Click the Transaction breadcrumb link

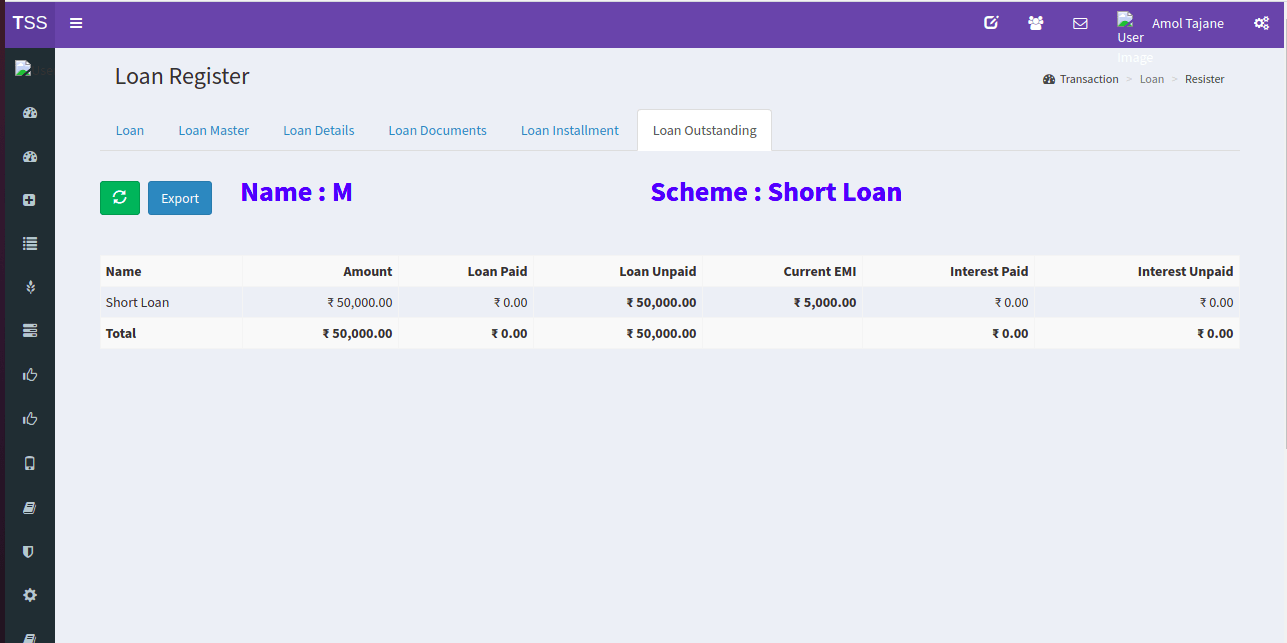coord(1088,79)
